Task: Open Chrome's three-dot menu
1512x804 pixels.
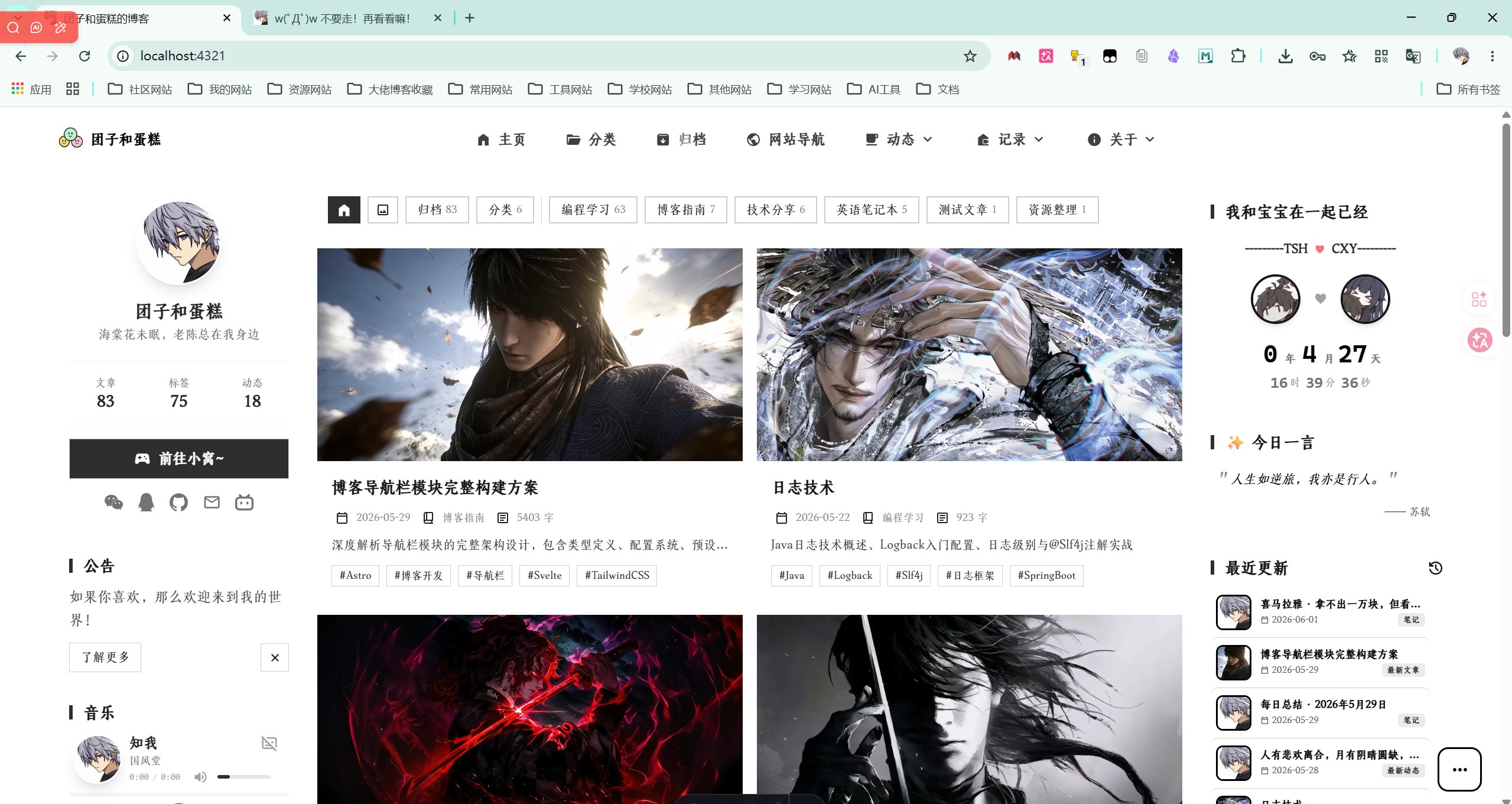Action: tap(1492, 56)
